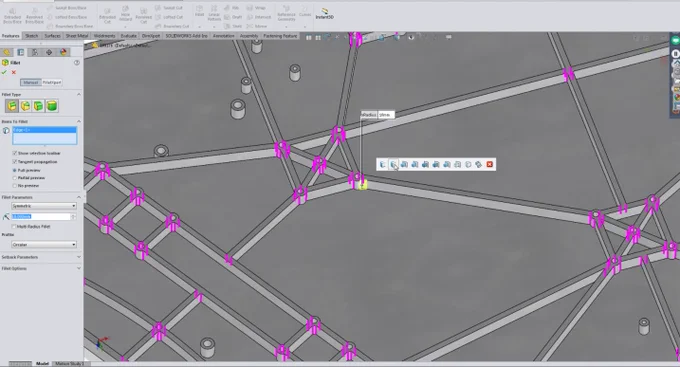The width and height of the screenshot is (680, 367).
Task: Pick the Draft feature tool
Action: (233, 17)
